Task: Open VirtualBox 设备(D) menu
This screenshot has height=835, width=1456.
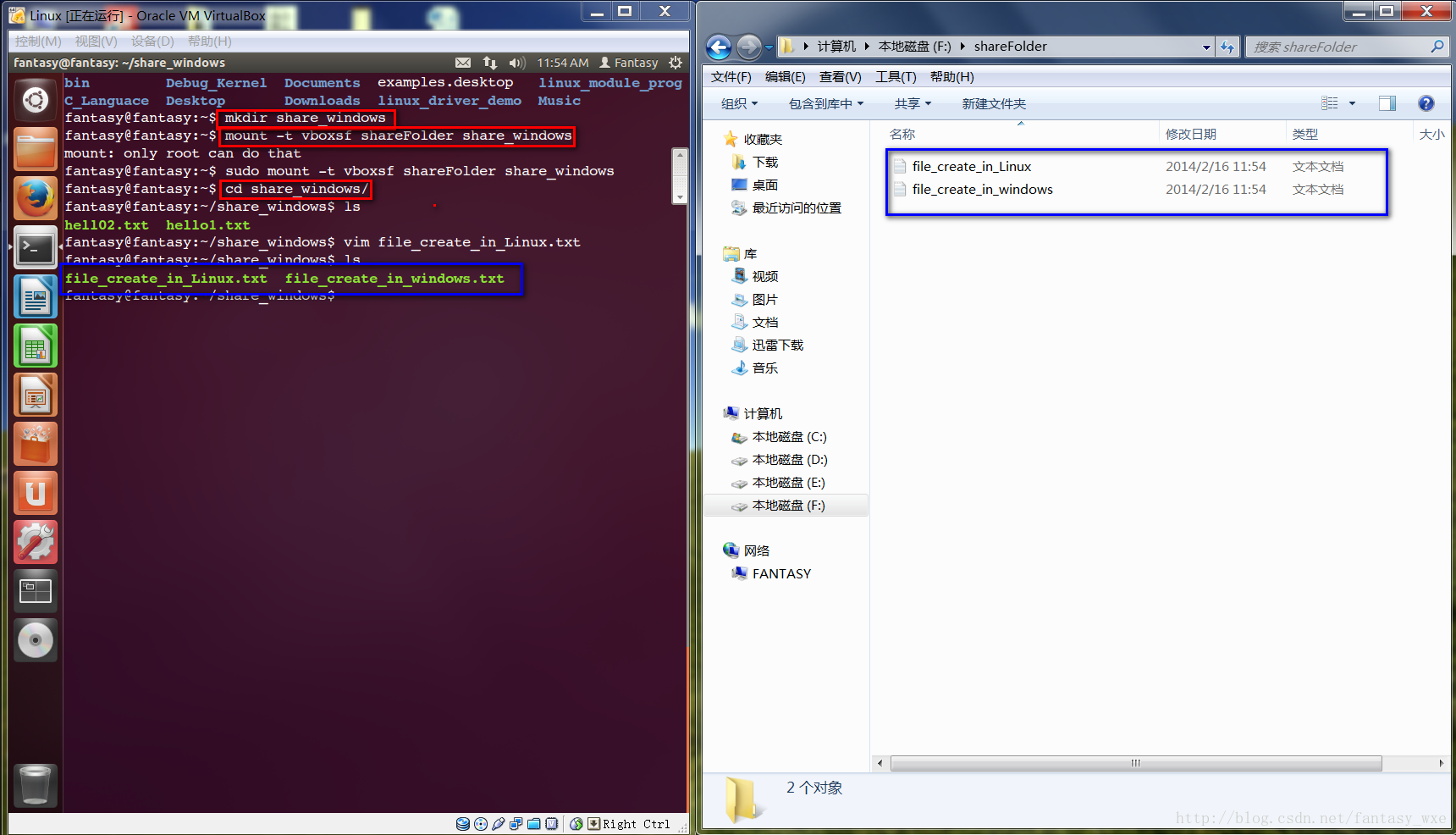Action: [x=152, y=41]
